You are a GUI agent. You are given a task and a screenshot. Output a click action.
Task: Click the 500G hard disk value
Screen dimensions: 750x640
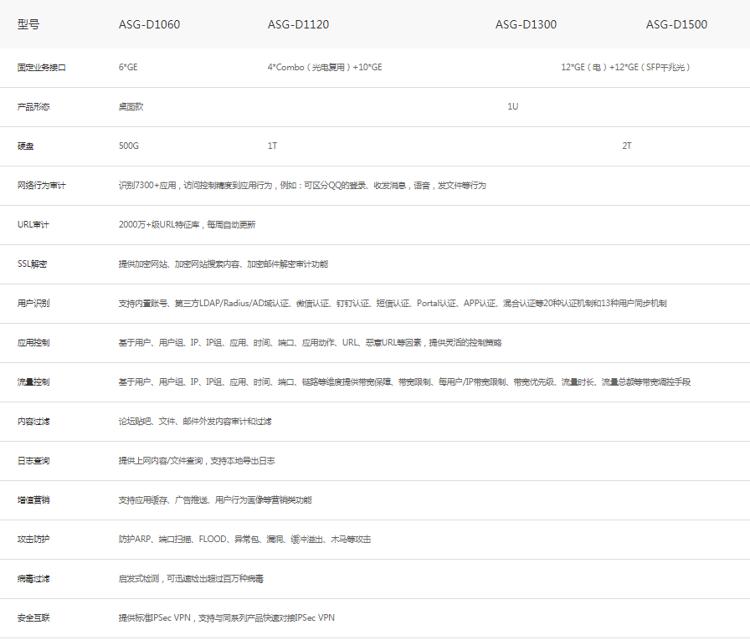pyautogui.click(x=129, y=145)
